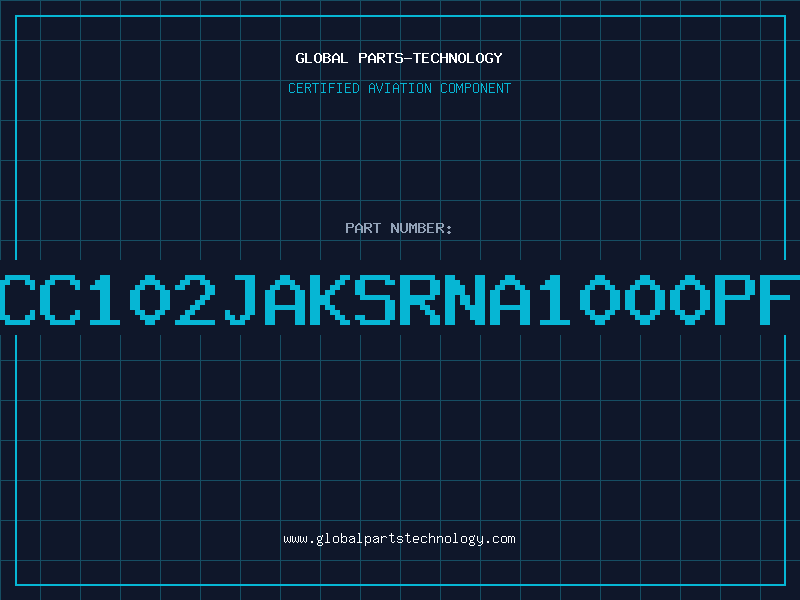
Task: Click the GLOBAL PARTS-TECHNOLOGY title text
Action: click(x=399, y=58)
